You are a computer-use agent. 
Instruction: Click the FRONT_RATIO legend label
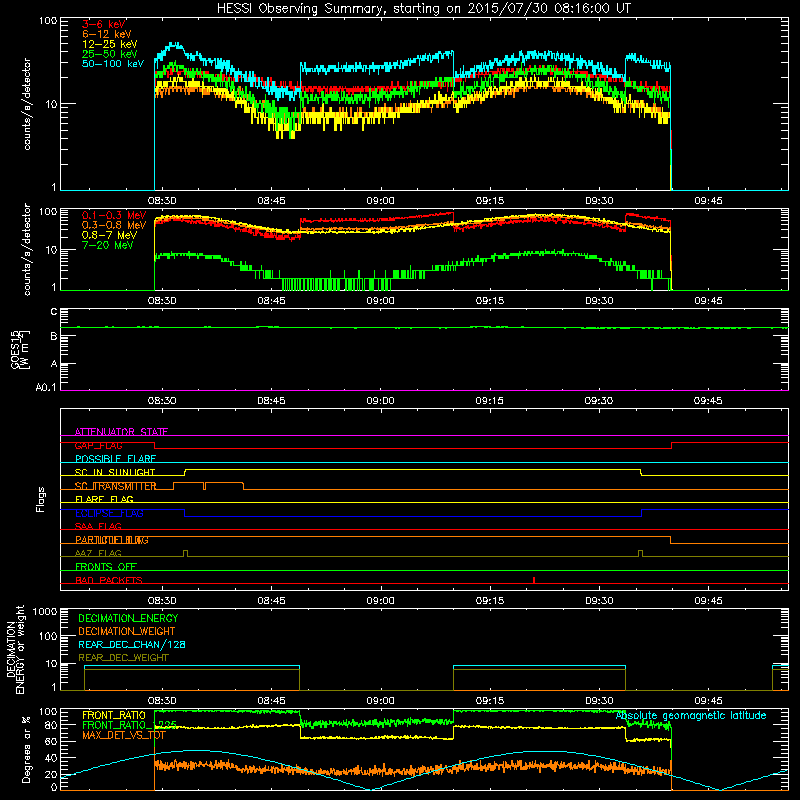(114, 715)
